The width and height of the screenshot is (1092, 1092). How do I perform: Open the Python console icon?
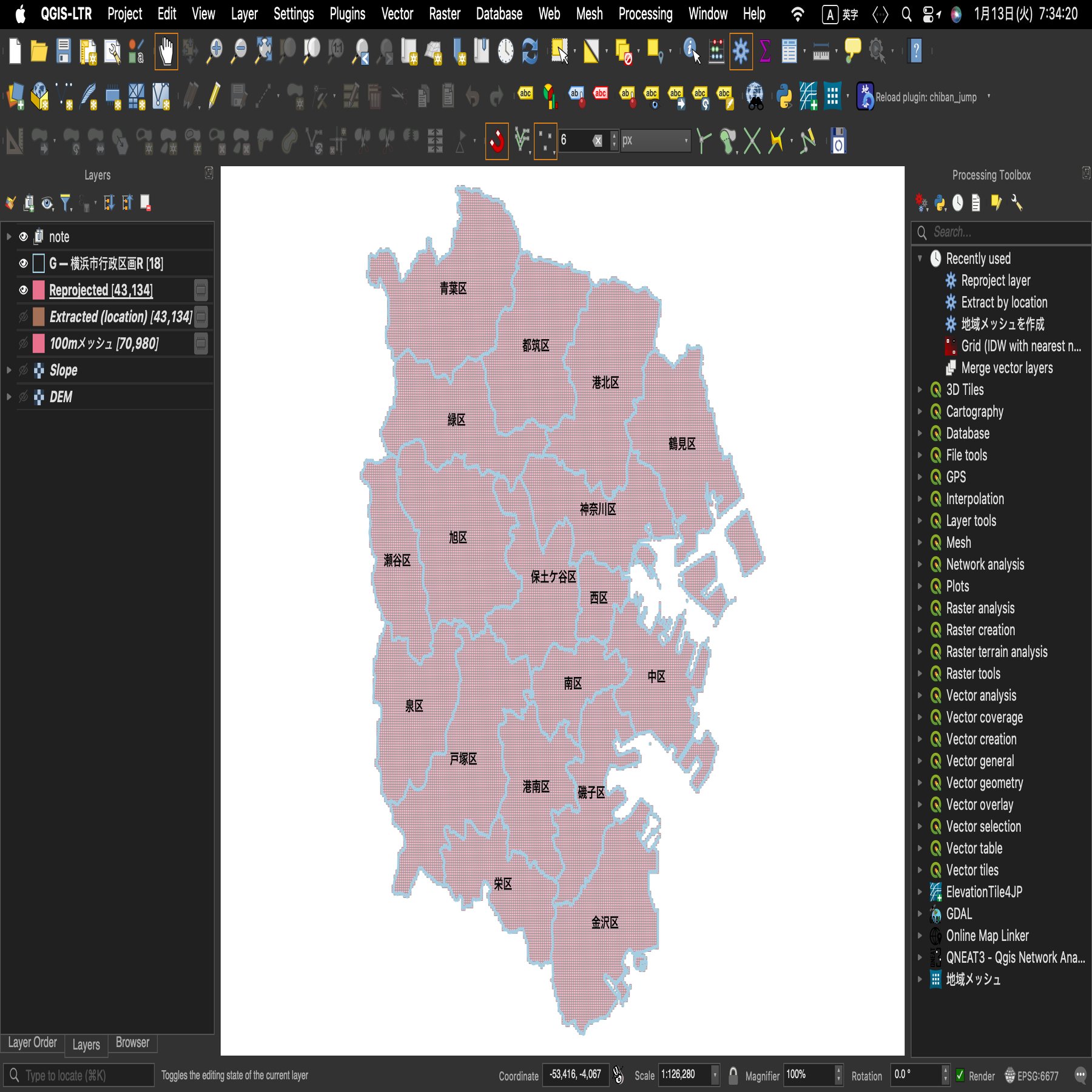pos(784,96)
